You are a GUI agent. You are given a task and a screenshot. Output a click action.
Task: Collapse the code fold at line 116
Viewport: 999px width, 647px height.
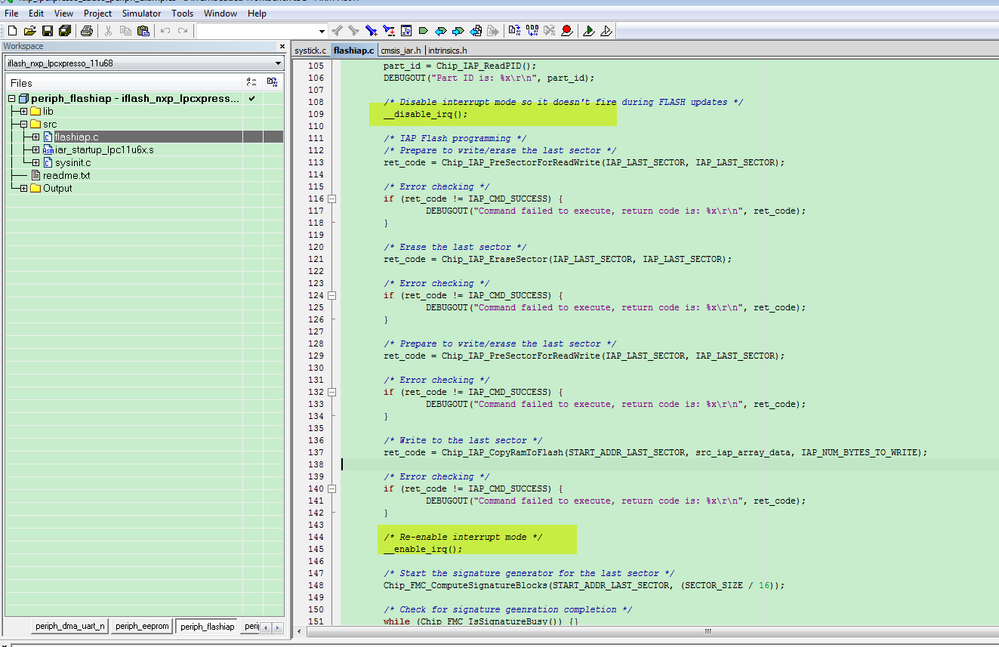[332, 199]
